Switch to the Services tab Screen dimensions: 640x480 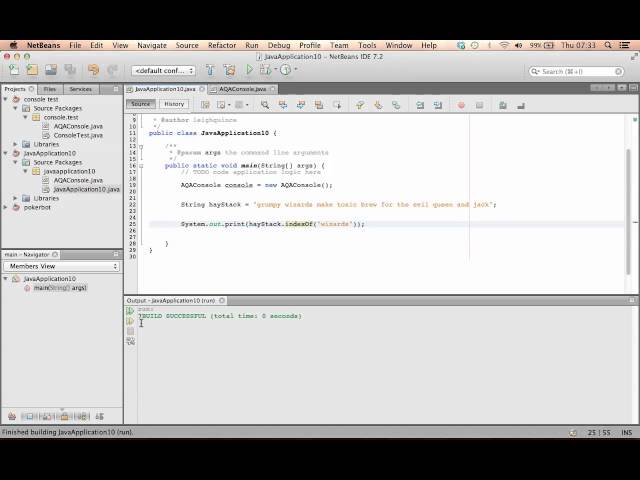click(80, 89)
